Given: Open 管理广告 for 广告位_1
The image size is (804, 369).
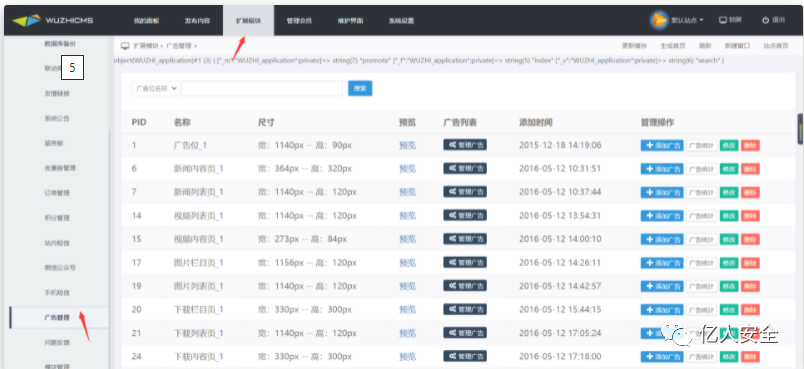Looking at the screenshot, I should point(465,145).
